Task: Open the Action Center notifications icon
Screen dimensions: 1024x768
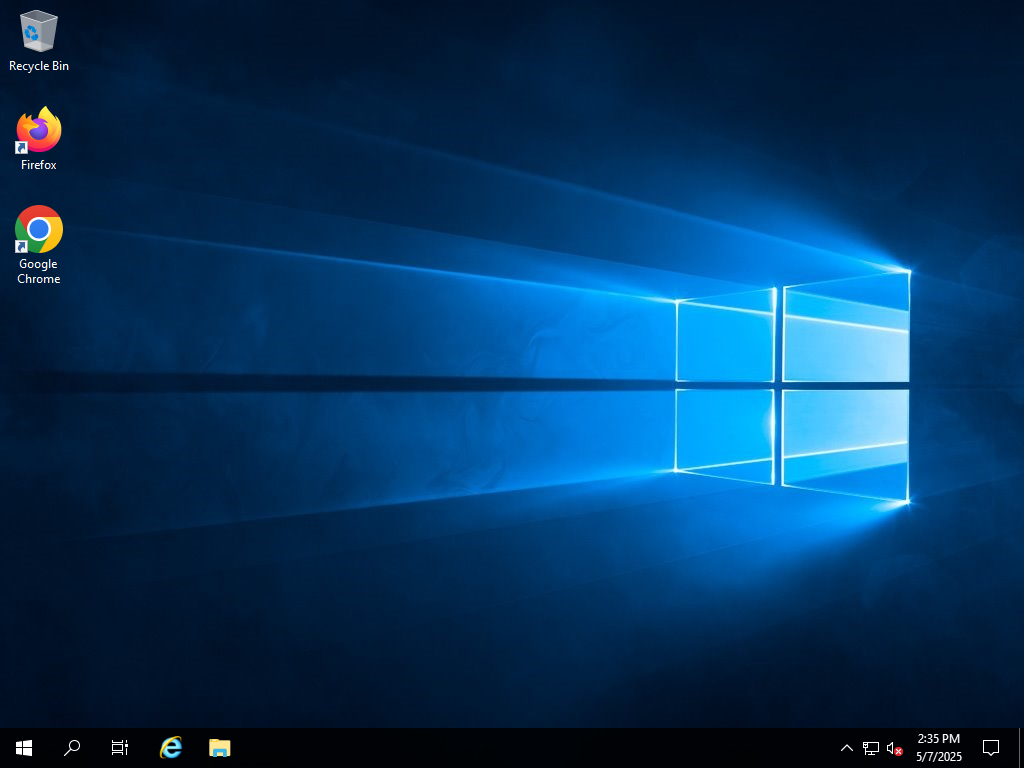Action: 991,748
